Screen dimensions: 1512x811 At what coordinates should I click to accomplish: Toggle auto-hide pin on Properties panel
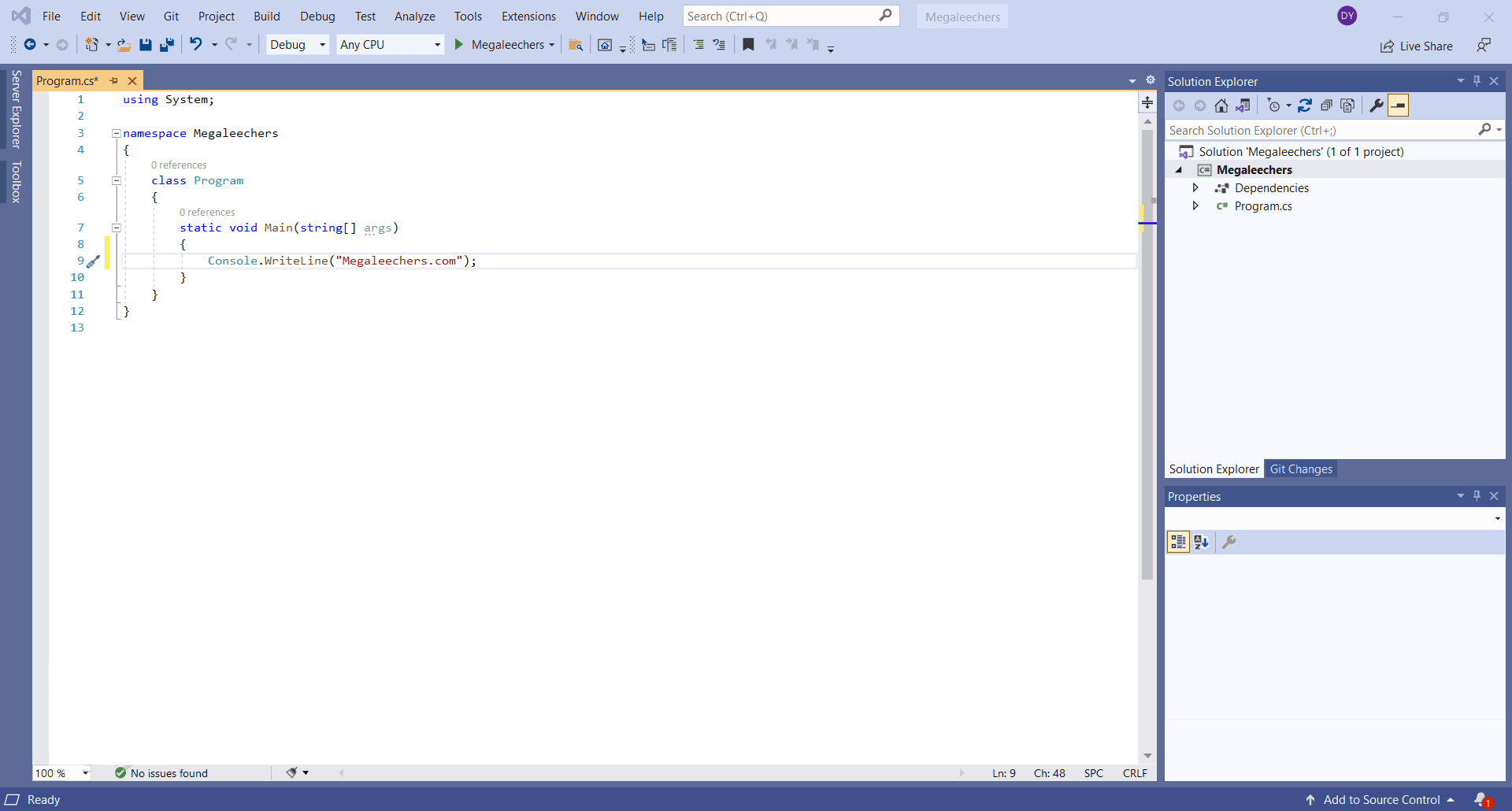tap(1477, 495)
